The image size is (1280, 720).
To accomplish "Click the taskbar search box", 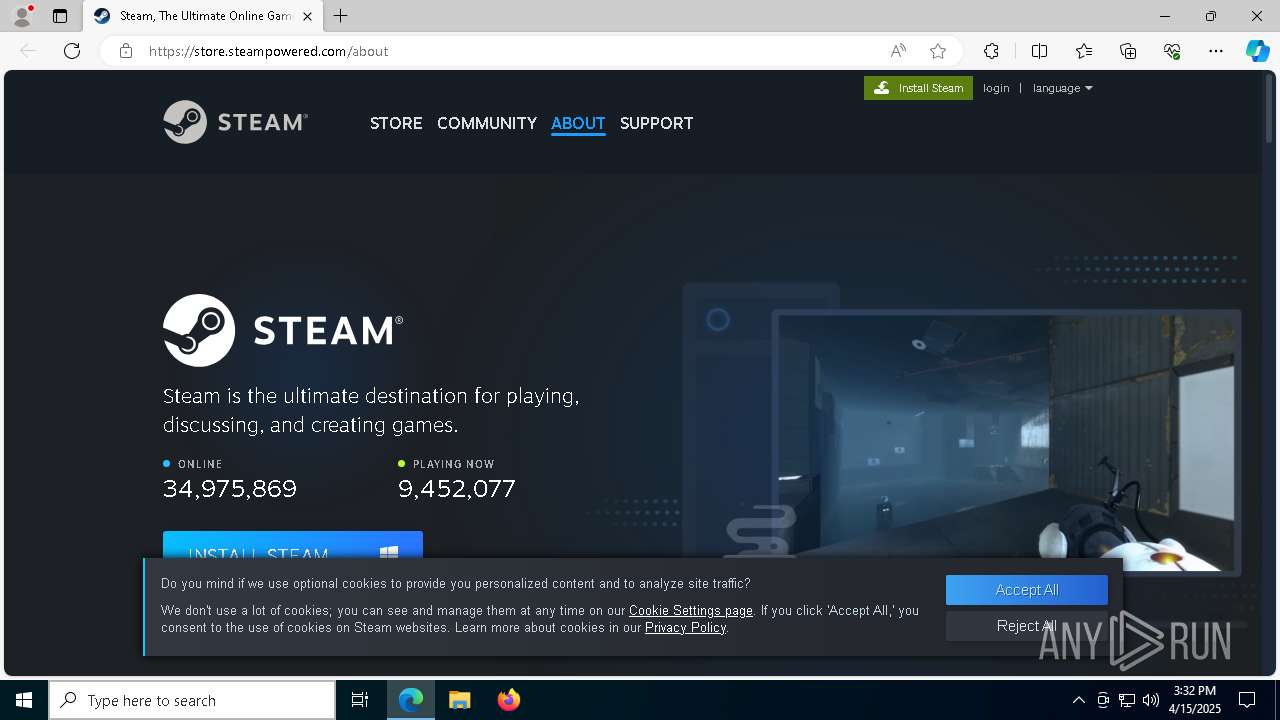I will pyautogui.click(x=192, y=700).
